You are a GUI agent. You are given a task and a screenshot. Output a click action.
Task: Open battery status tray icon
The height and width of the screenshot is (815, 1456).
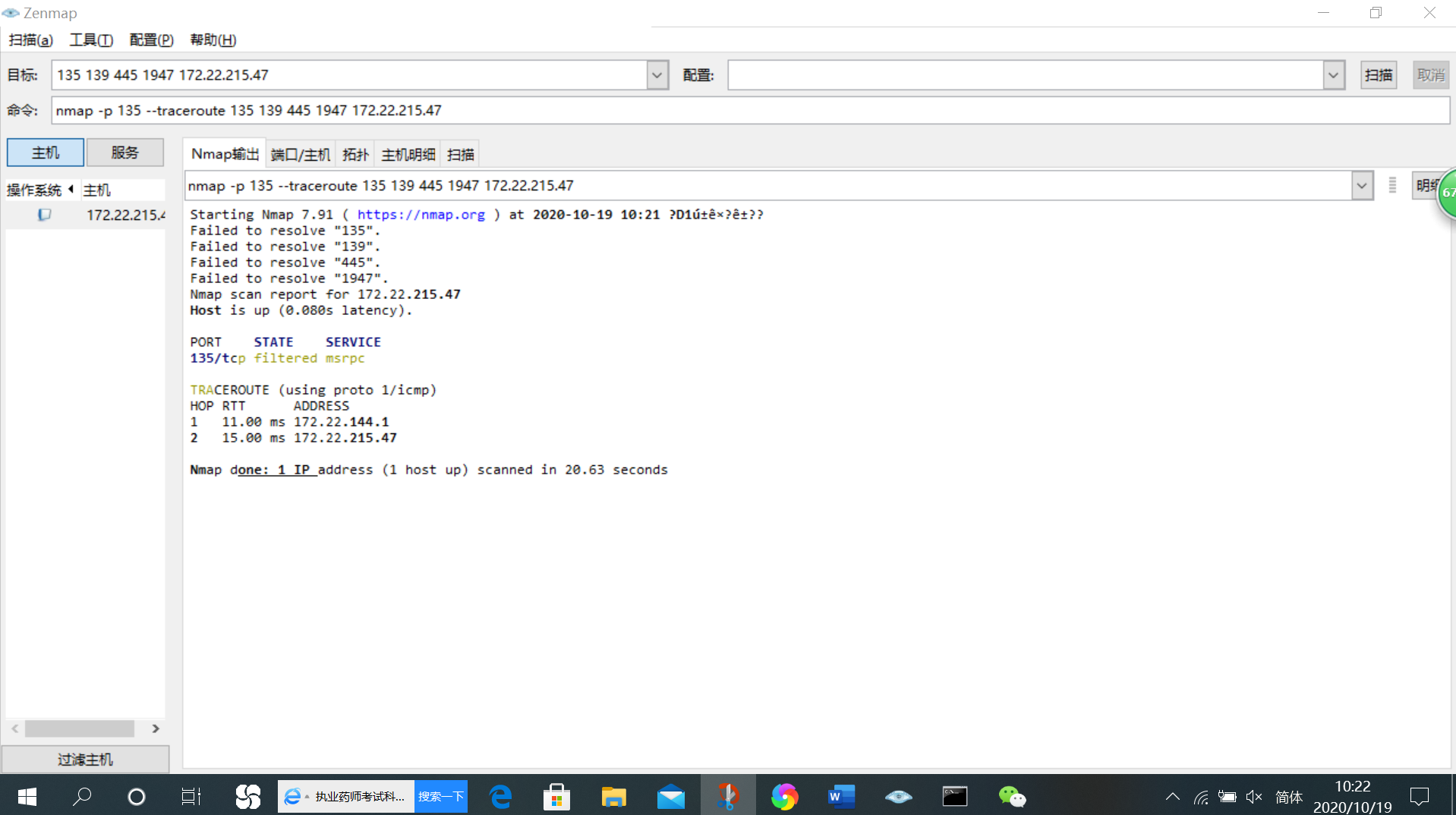(1228, 796)
